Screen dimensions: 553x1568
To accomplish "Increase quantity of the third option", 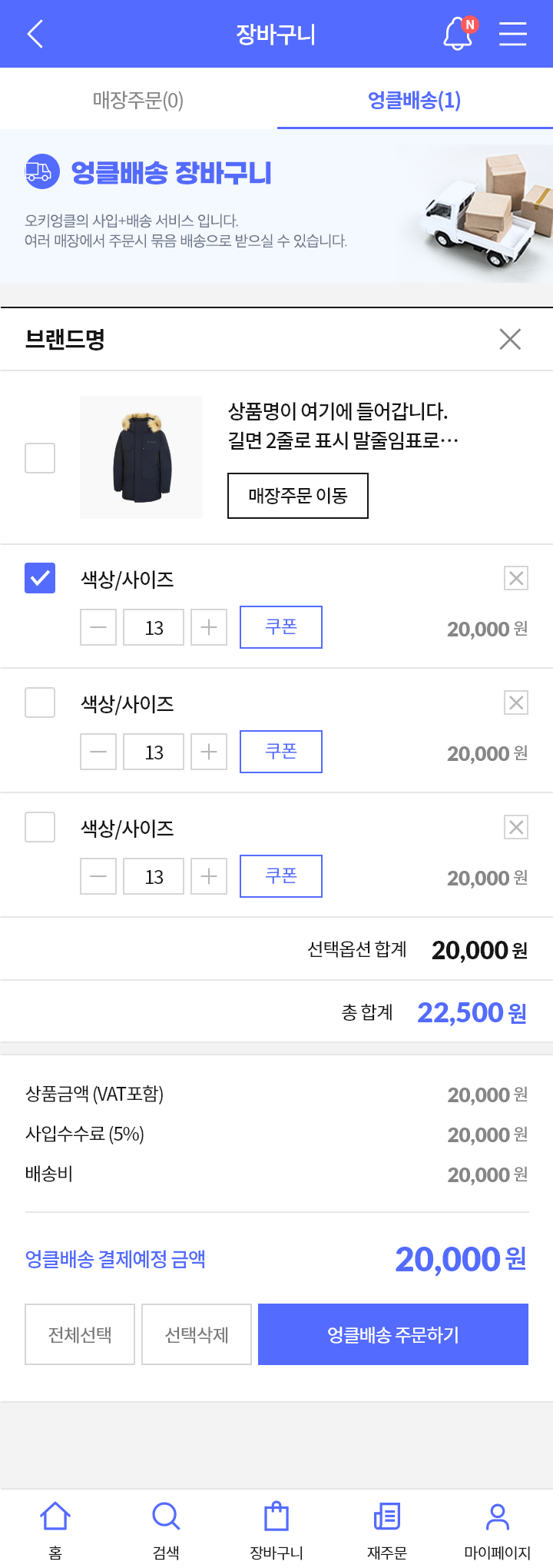I will [209, 876].
